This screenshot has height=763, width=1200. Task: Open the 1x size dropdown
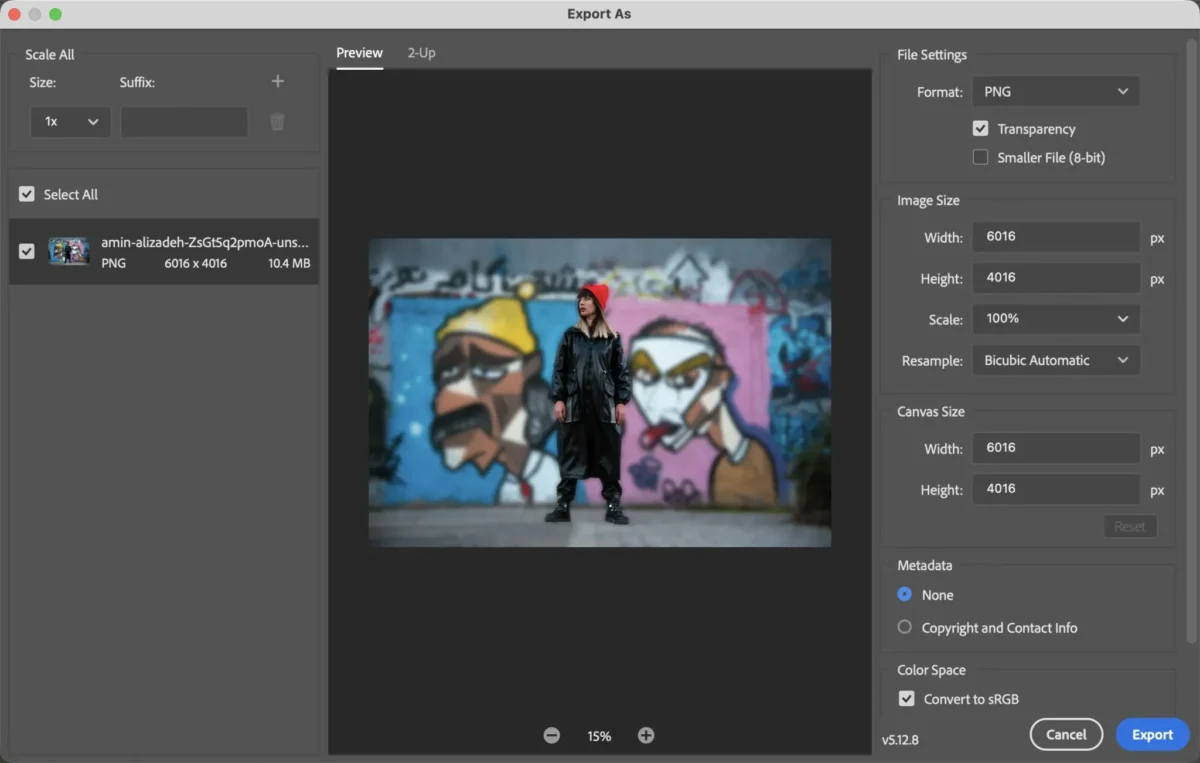coord(70,122)
